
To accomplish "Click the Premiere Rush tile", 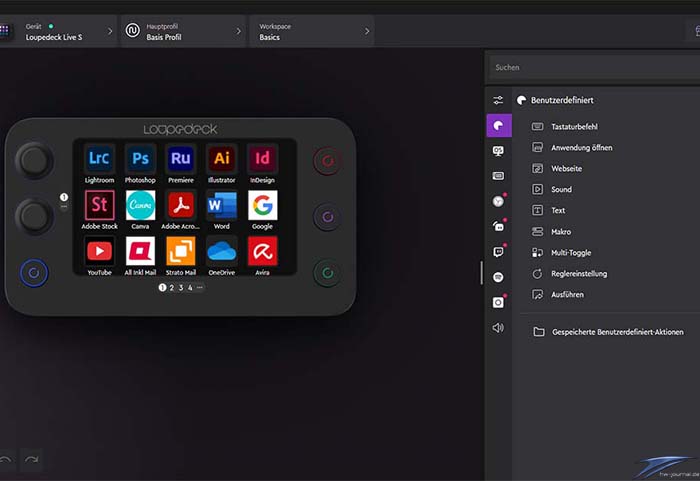I will [181, 159].
